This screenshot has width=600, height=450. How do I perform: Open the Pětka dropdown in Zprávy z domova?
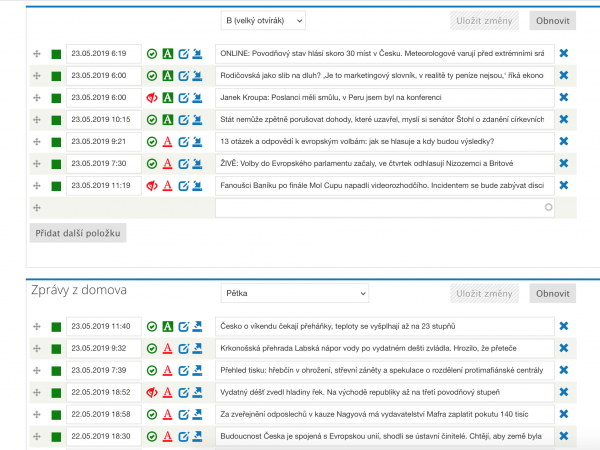coord(295,293)
